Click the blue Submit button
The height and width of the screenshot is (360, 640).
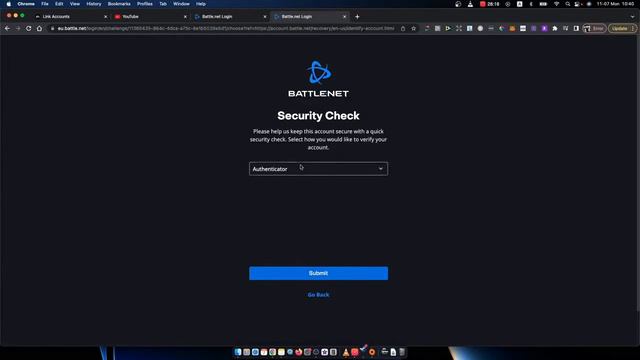pos(318,273)
